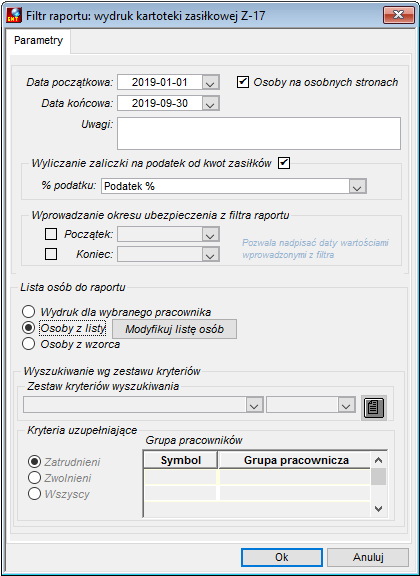Screen dimensions: 420x576
Task: Click the Modyfikuj listę osób button
Action: coord(174,329)
